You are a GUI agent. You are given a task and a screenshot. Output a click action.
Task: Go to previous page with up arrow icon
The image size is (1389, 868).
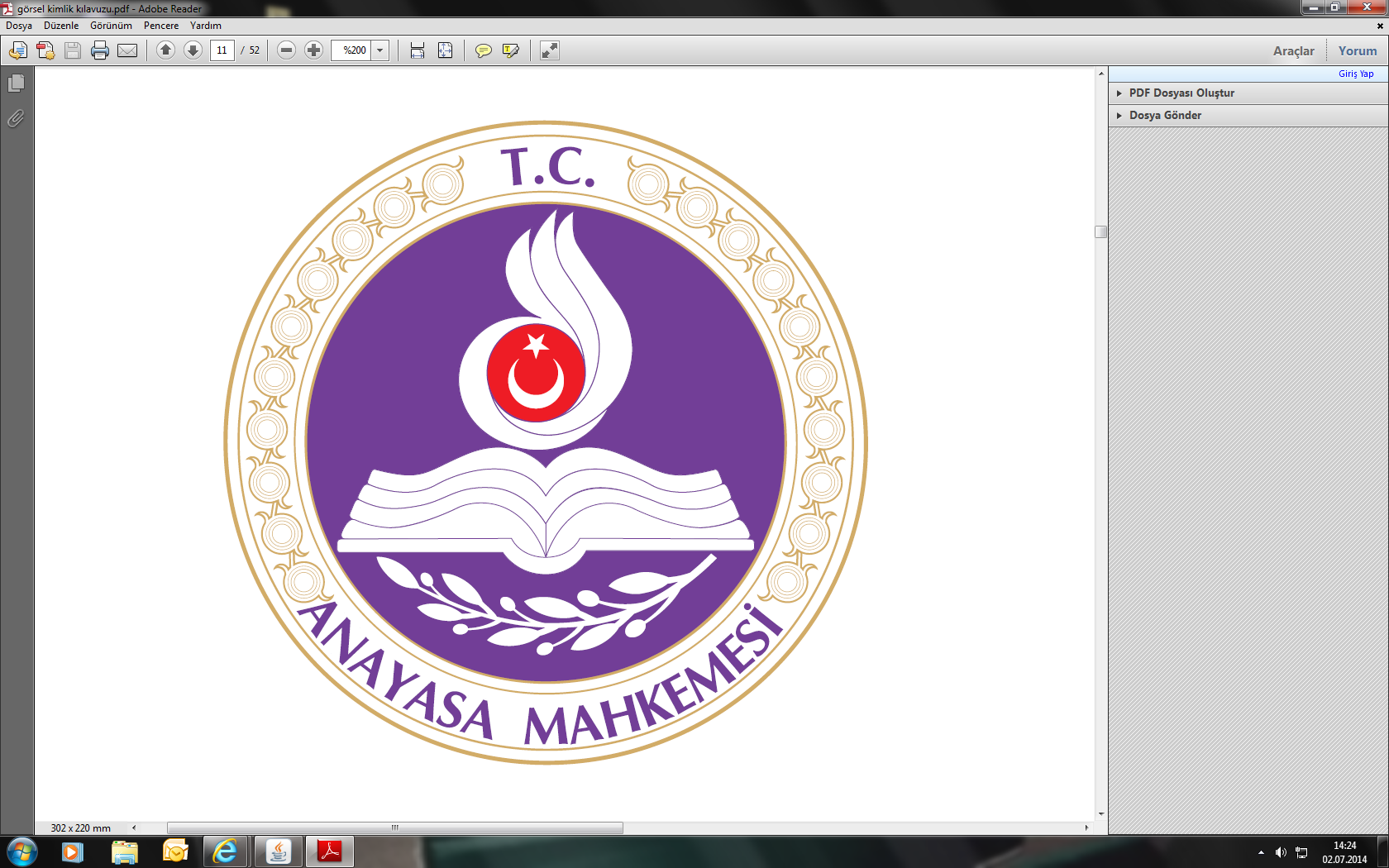165,50
